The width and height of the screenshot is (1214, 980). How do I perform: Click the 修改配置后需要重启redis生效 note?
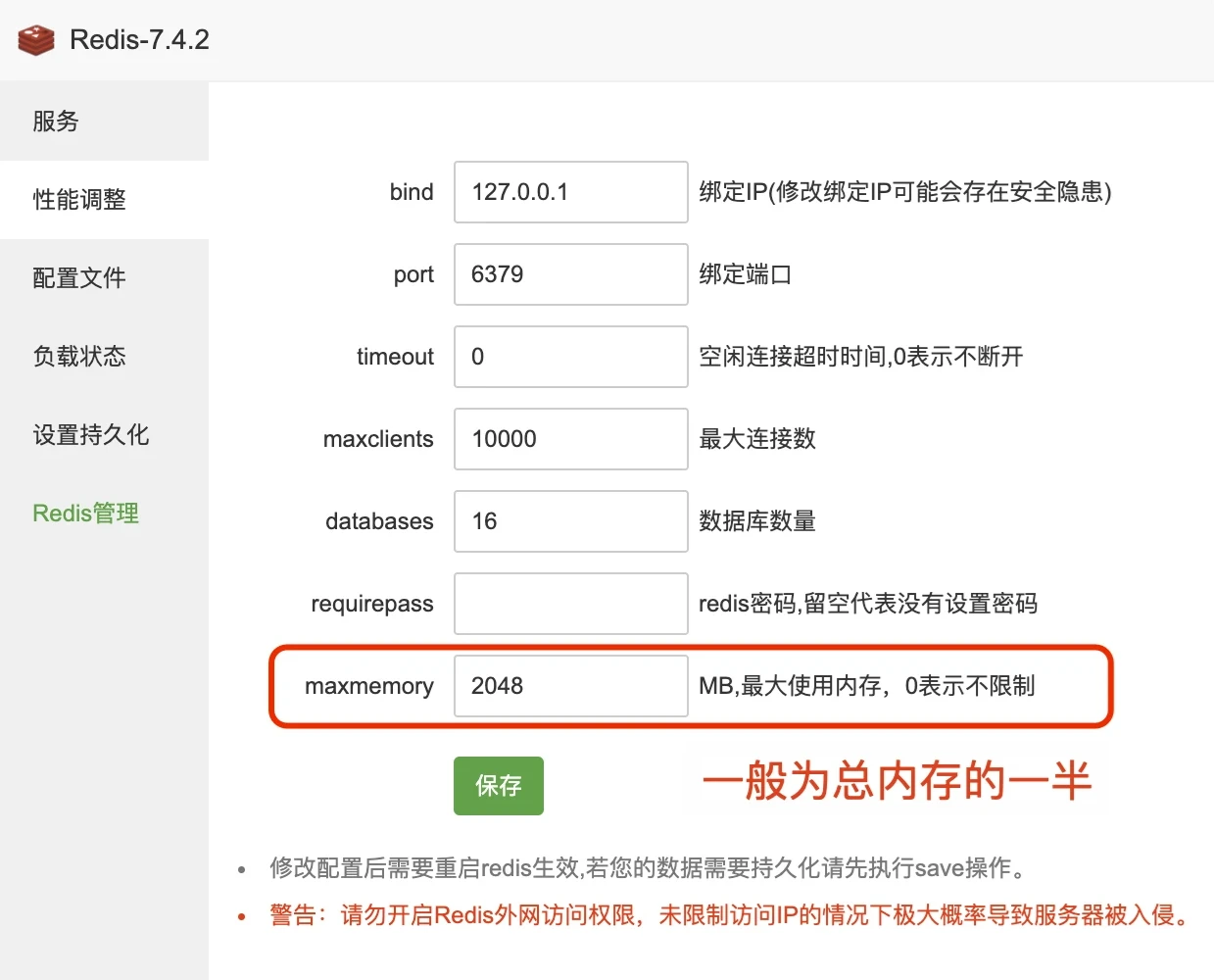pyautogui.click(x=650, y=867)
